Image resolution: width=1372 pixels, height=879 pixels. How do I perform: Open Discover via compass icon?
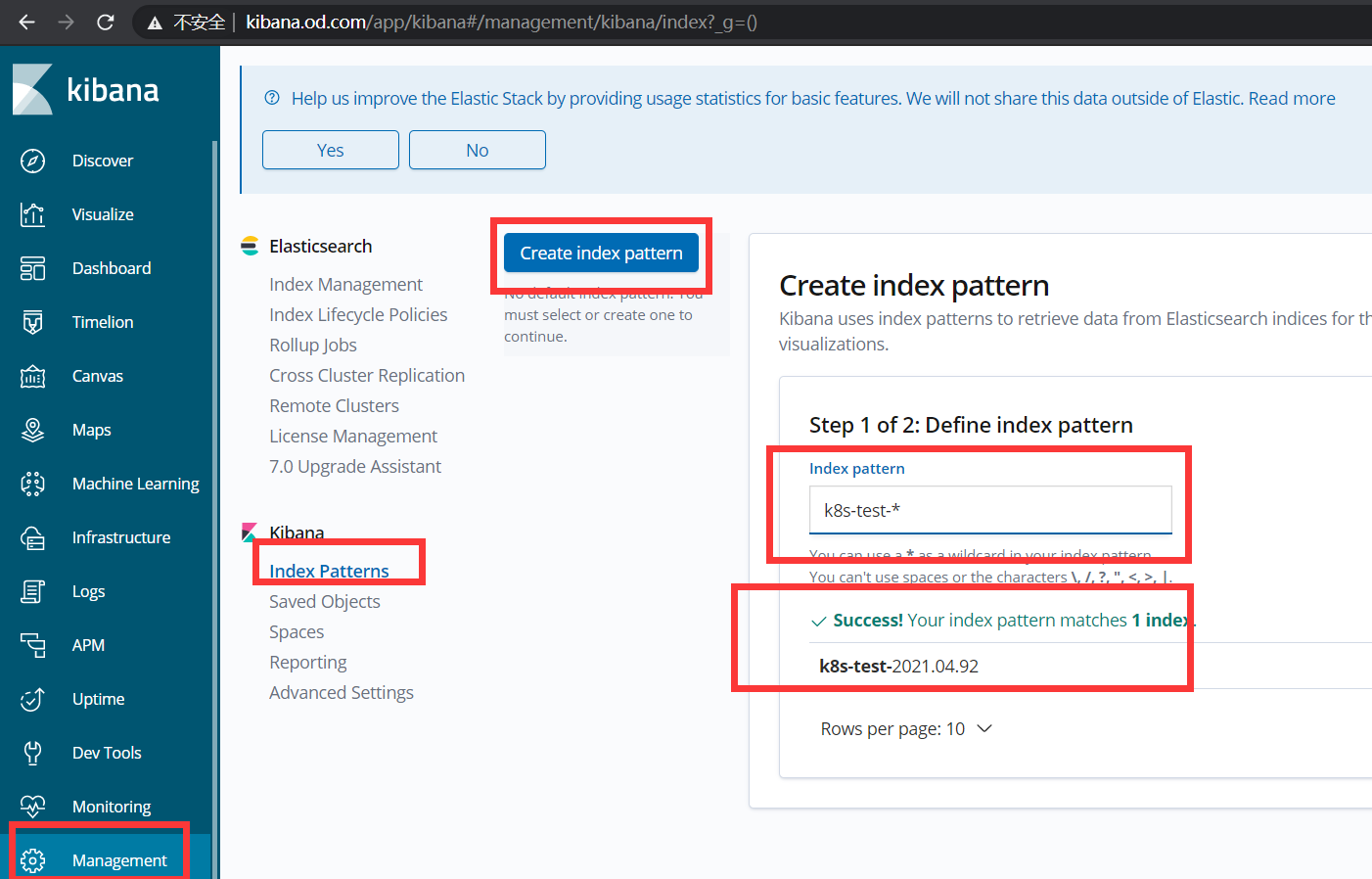point(32,161)
